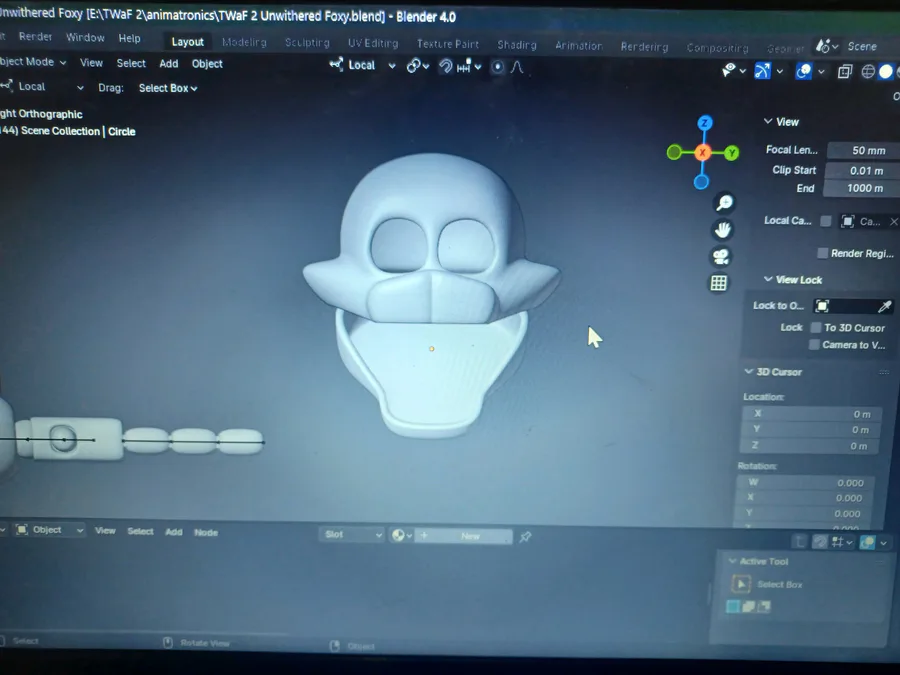Viewport: 900px width, 675px height.
Task: Toggle the show gizmo button
Action: (x=762, y=71)
